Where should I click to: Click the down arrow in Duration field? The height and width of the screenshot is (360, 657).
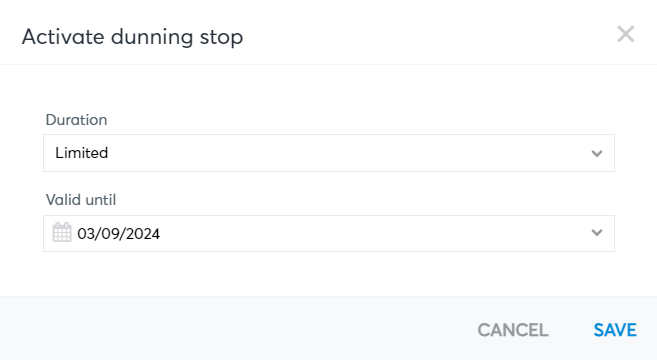[x=597, y=153]
